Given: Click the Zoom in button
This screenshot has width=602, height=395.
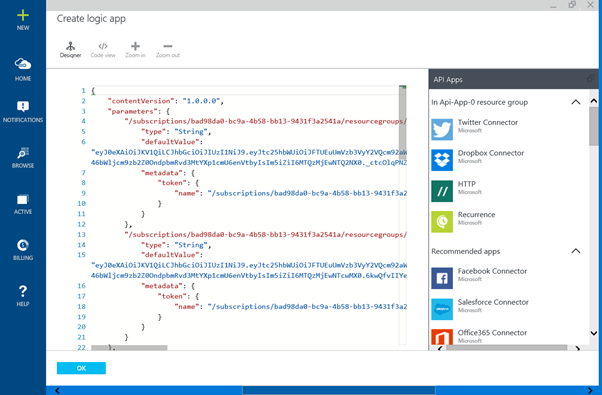Looking at the screenshot, I should coord(135,50).
